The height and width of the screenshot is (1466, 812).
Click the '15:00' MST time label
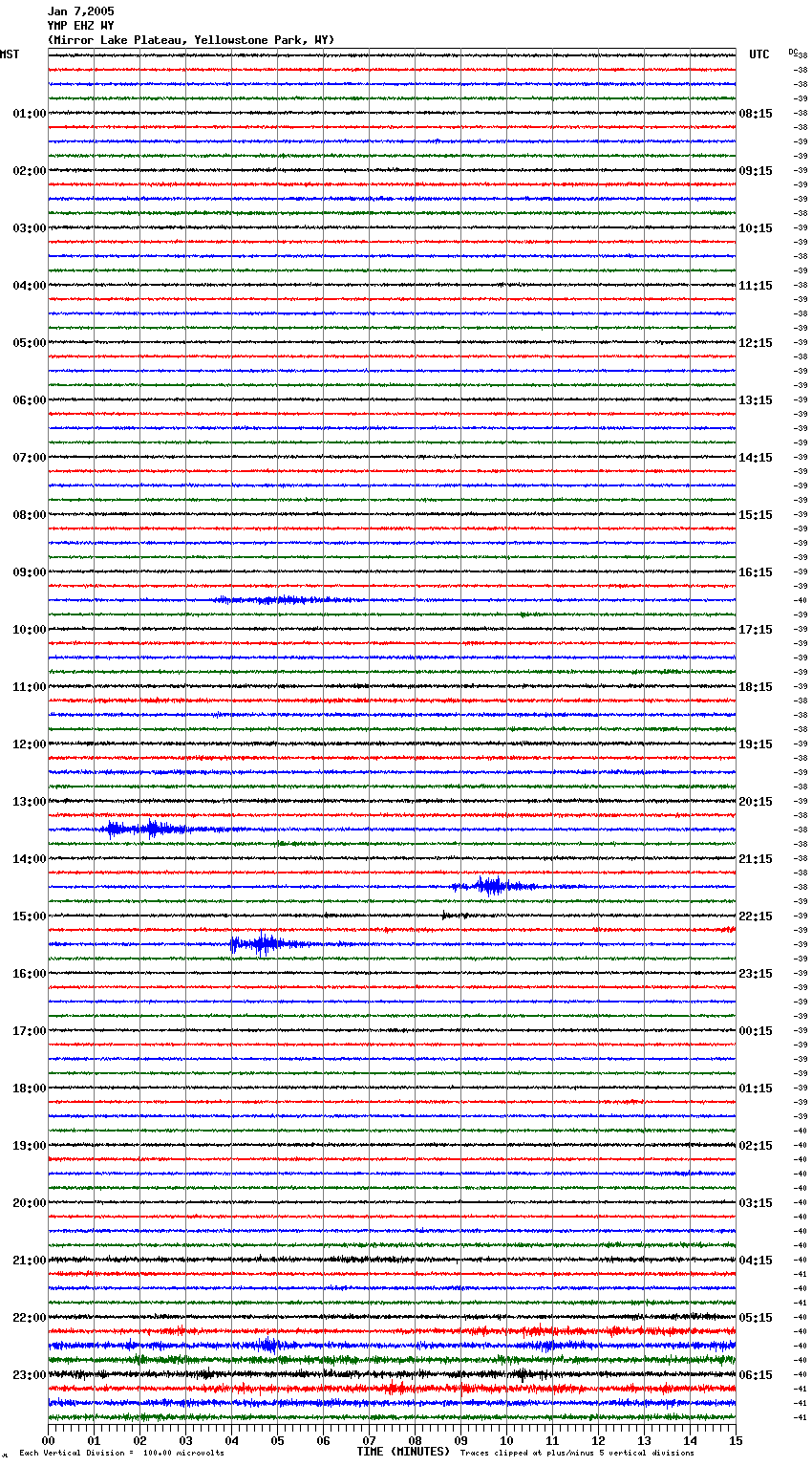(x=30, y=916)
